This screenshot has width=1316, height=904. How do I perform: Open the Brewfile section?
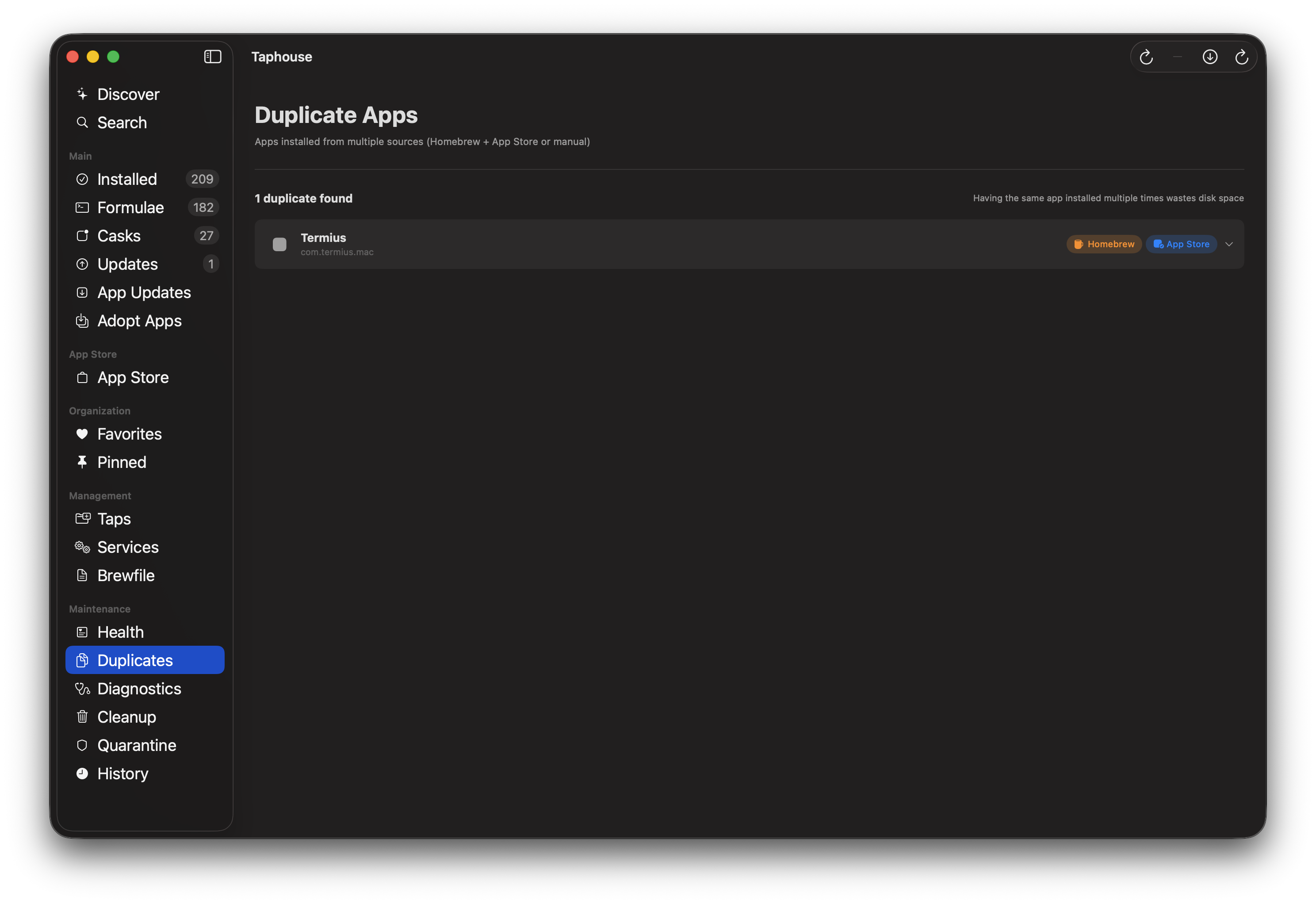tap(126, 575)
